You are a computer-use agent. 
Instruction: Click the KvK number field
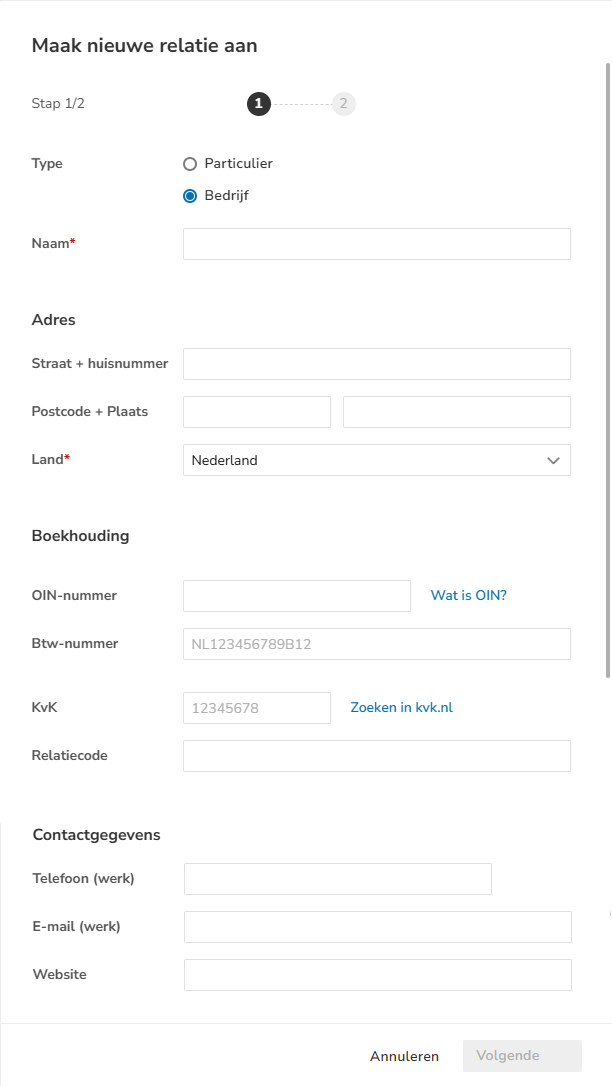coord(257,708)
